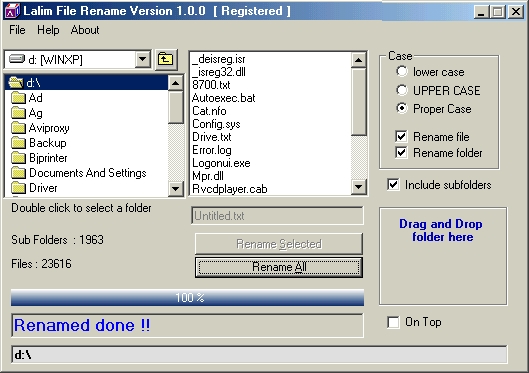The height and width of the screenshot is (373, 529).
Task: Open the About menu
Action: point(85,30)
